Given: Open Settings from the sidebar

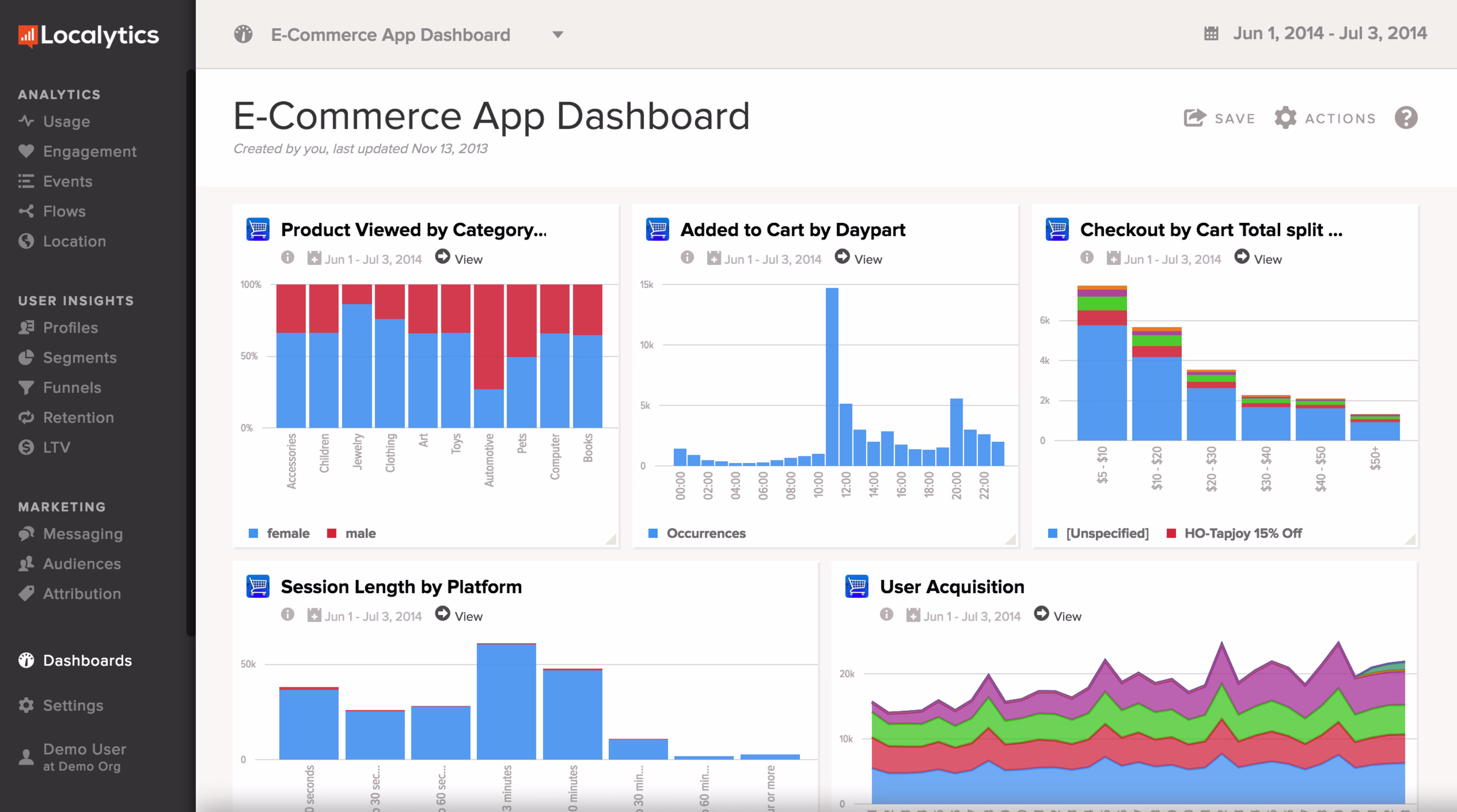Looking at the screenshot, I should [73, 705].
